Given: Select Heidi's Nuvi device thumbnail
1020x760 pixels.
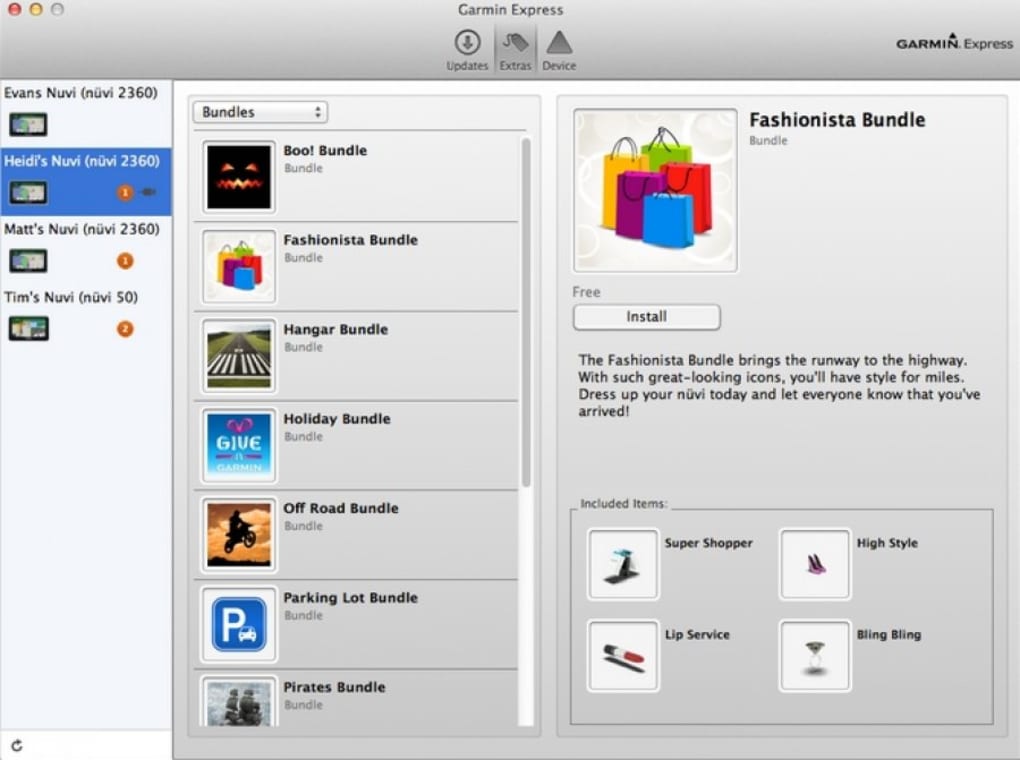Looking at the screenshot, I should [x=28, y=193].
